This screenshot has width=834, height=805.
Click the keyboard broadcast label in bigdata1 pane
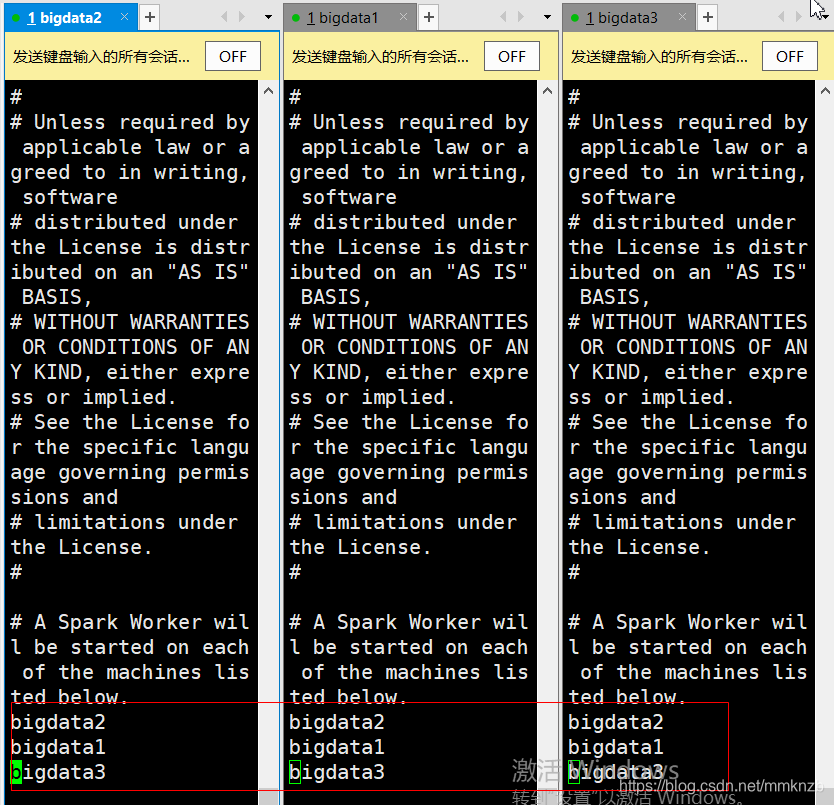pyautogui.click(x=380, y=56)
